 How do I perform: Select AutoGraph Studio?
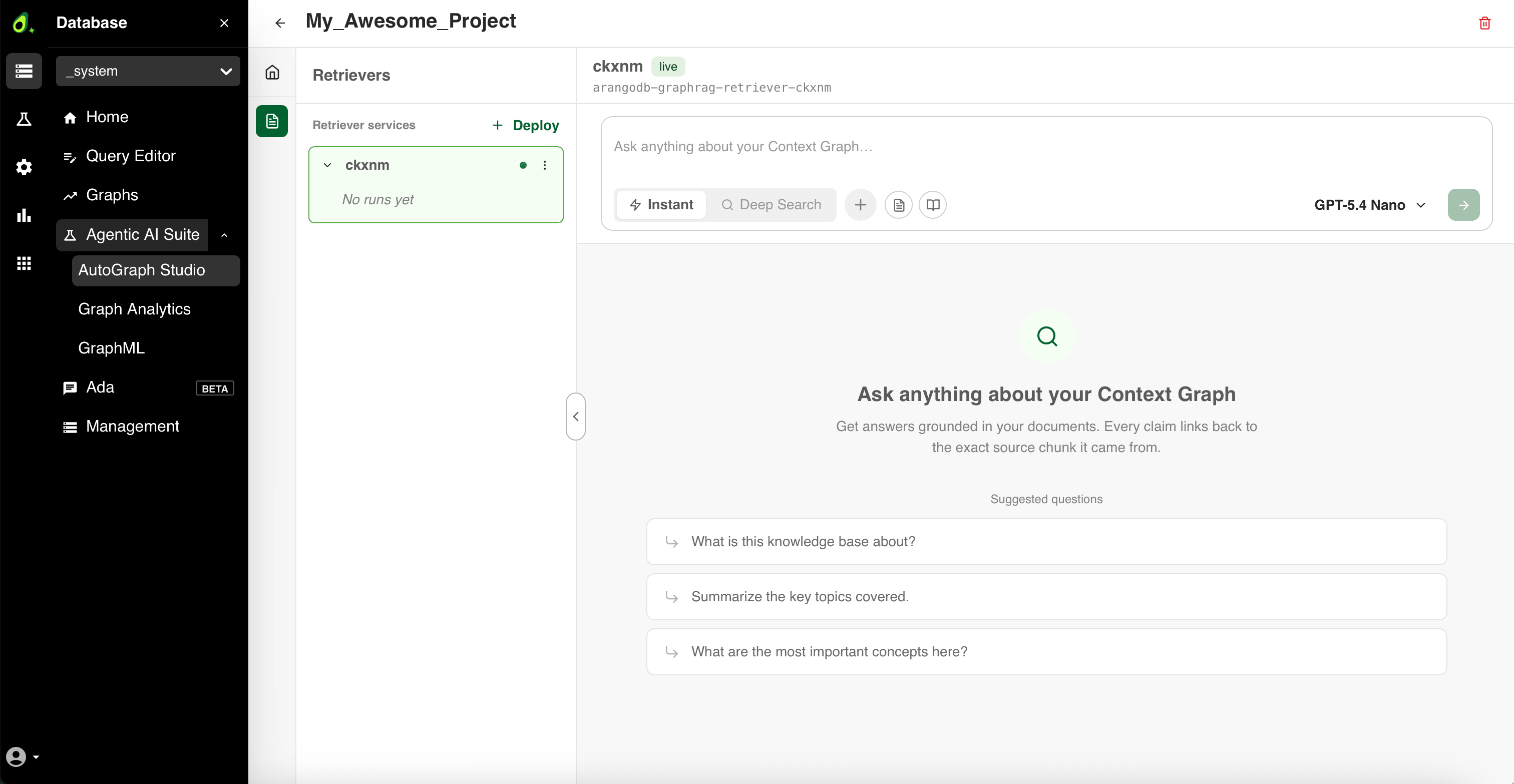[156, 270]
